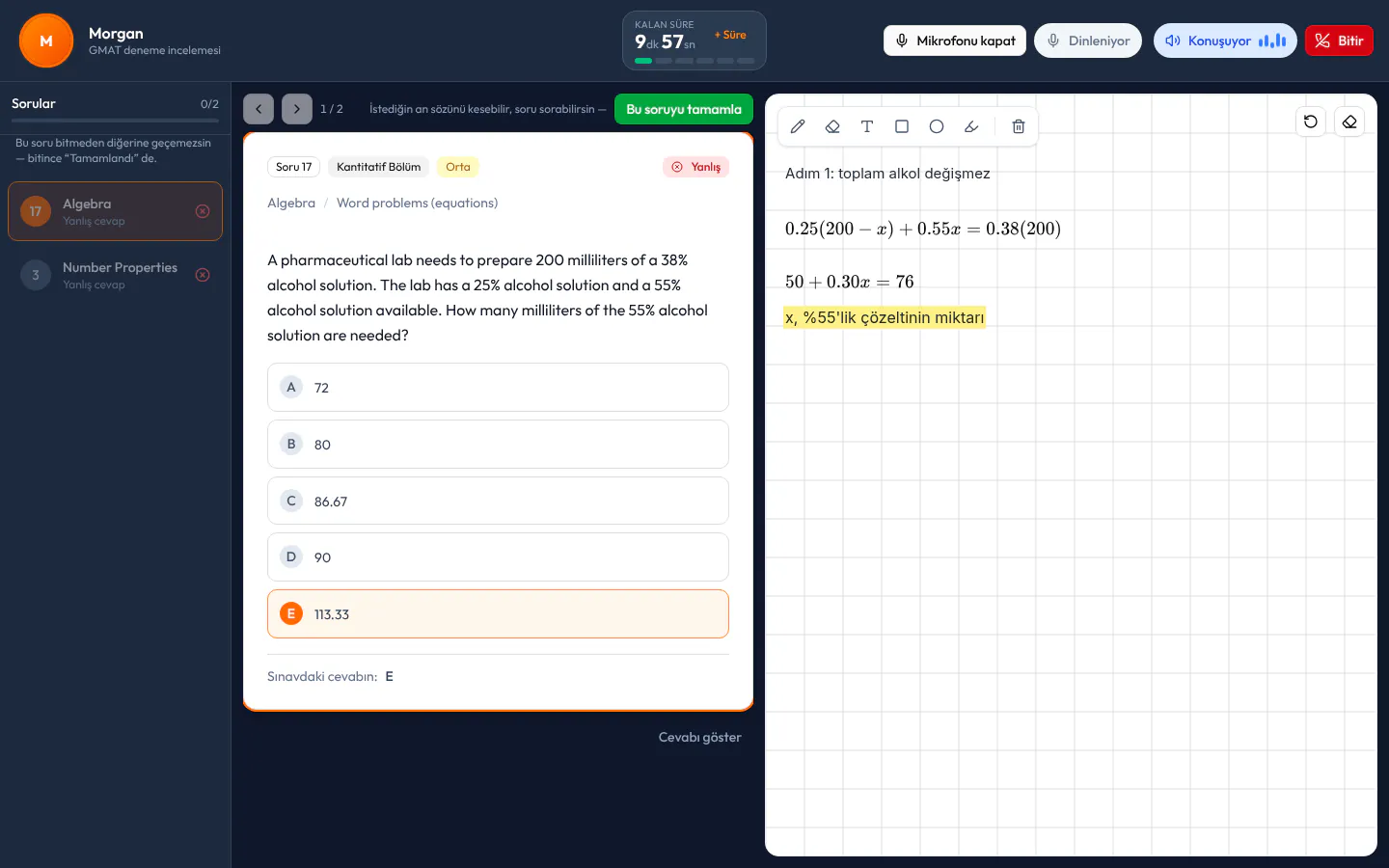End session with the Bitir button
The height and width of the screenshot is (868, 1389).
[x=1339, y=41]
